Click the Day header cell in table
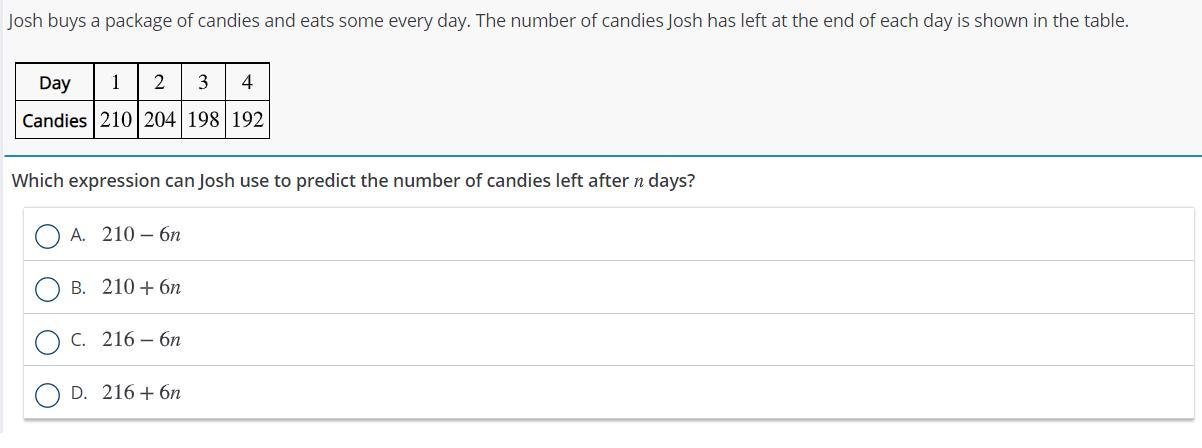The height and width of the screenshot is (448, 1202). click(54, 83)
